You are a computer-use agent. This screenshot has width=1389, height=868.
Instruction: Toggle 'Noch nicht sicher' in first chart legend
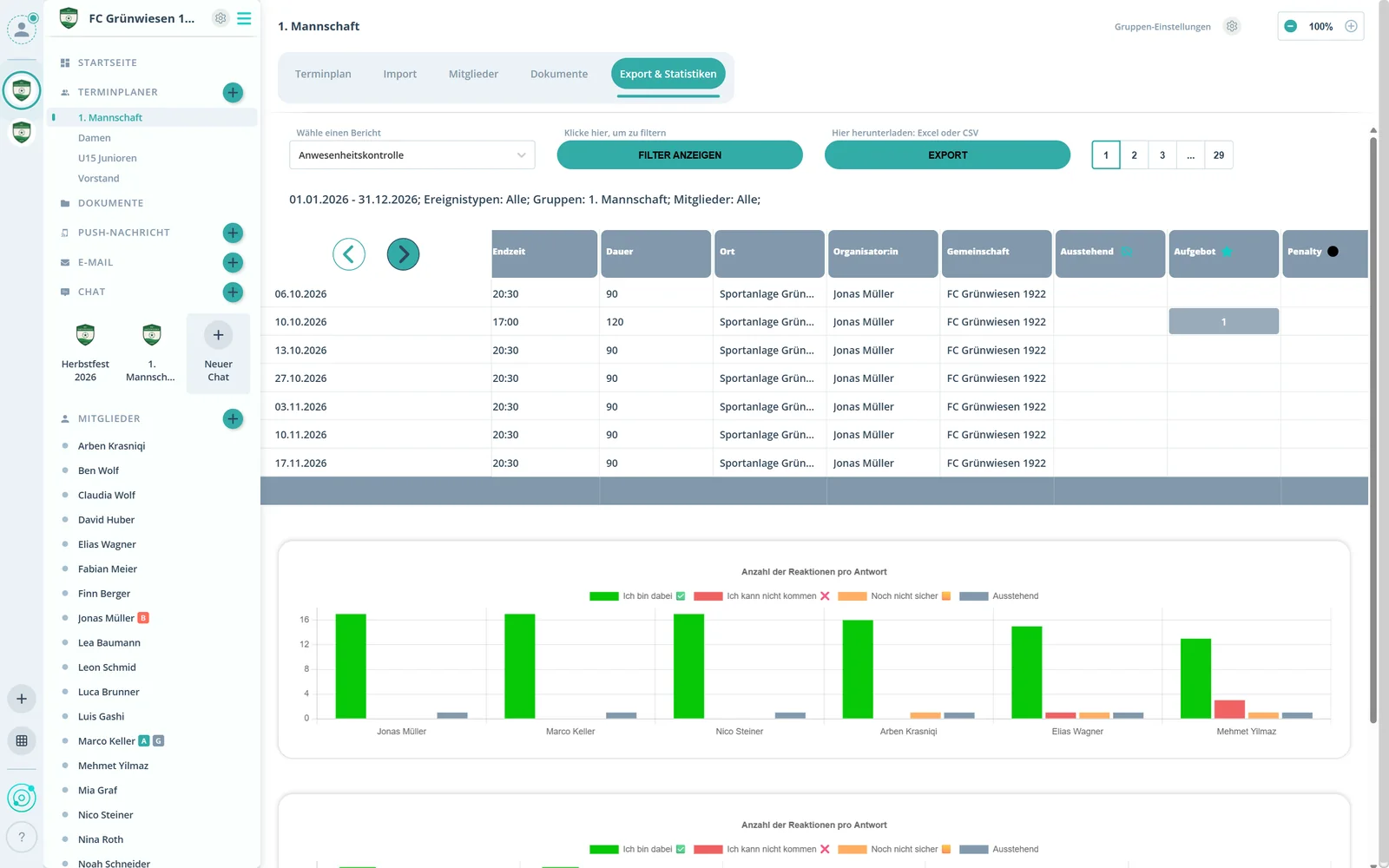894,596
